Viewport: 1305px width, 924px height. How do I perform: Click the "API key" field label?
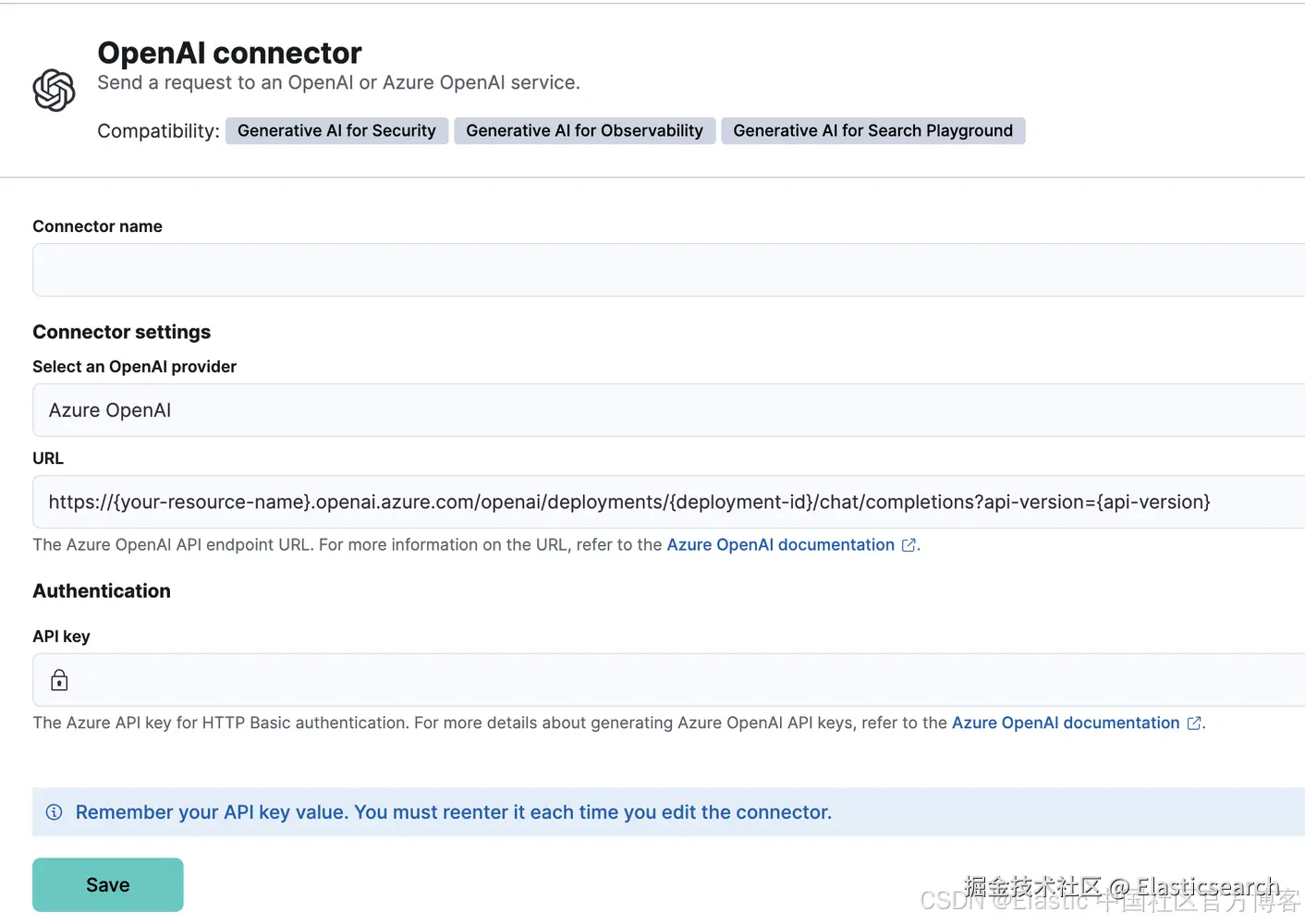[61, 637]
